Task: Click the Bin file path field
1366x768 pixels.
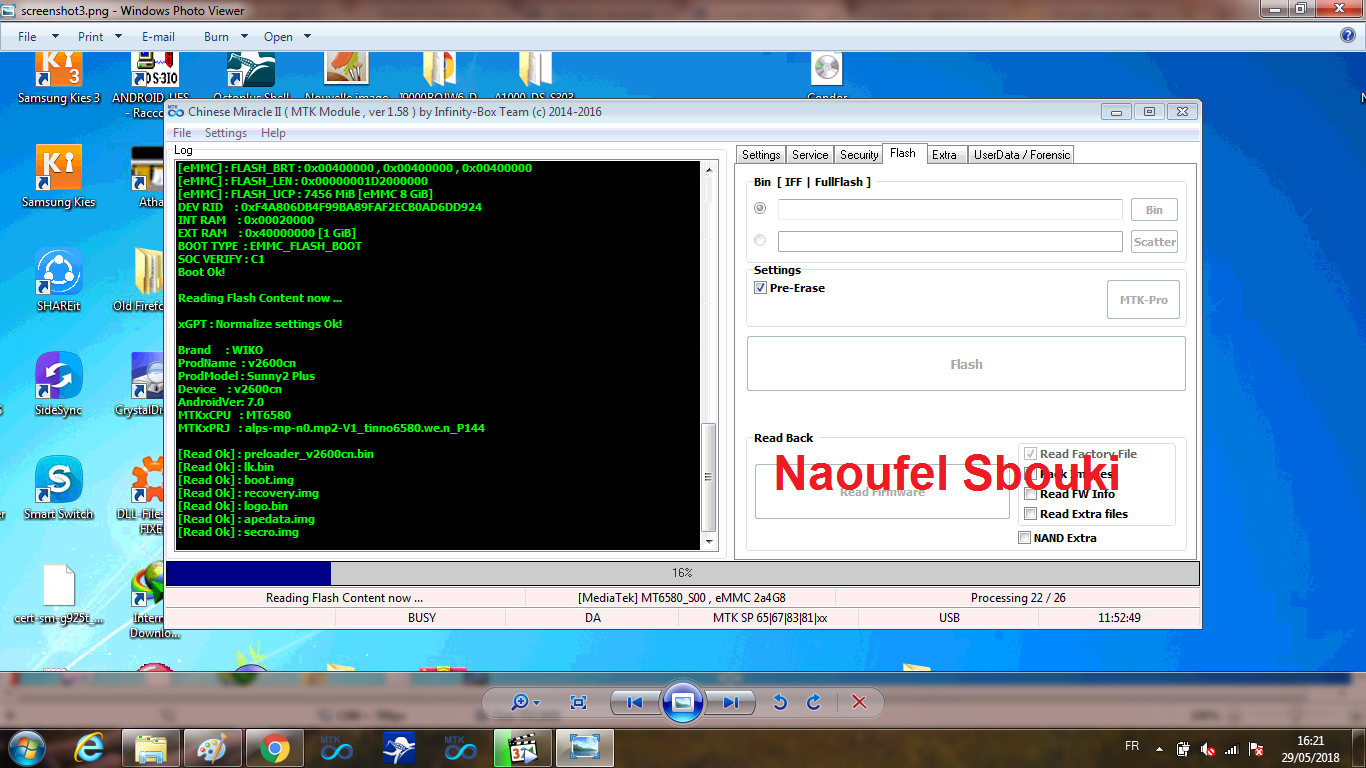Action: tap(950, 210)
